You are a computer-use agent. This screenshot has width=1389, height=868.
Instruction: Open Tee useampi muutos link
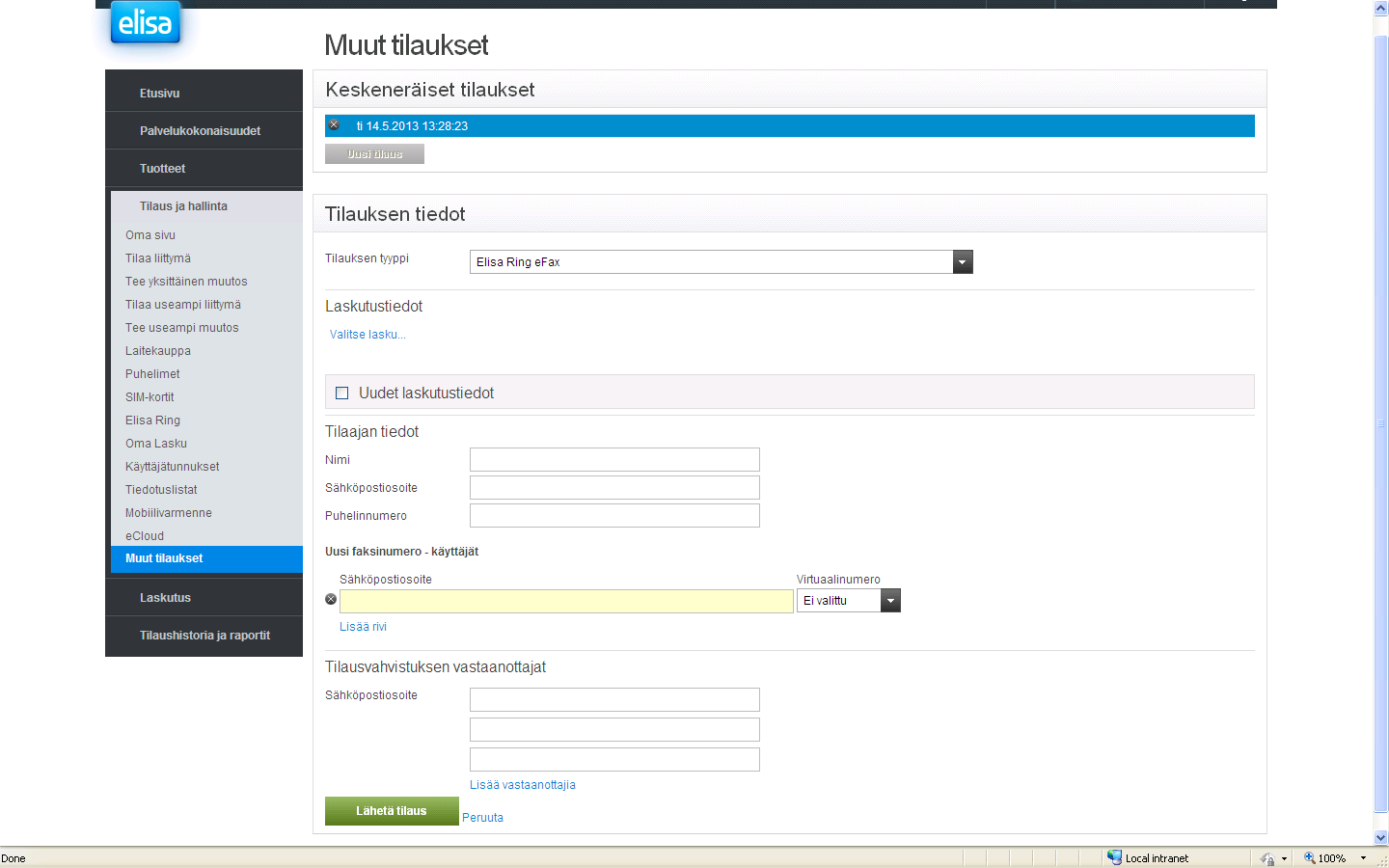[x=182, y=328]
